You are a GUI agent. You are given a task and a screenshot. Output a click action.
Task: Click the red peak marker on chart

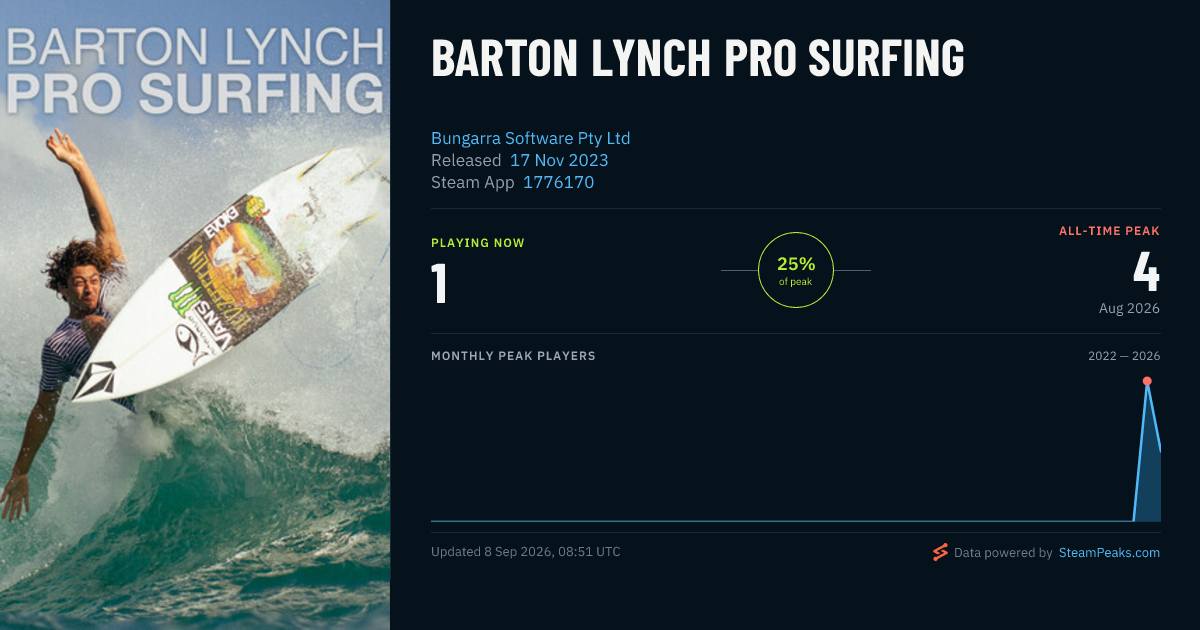click(x=1147, y=381)
